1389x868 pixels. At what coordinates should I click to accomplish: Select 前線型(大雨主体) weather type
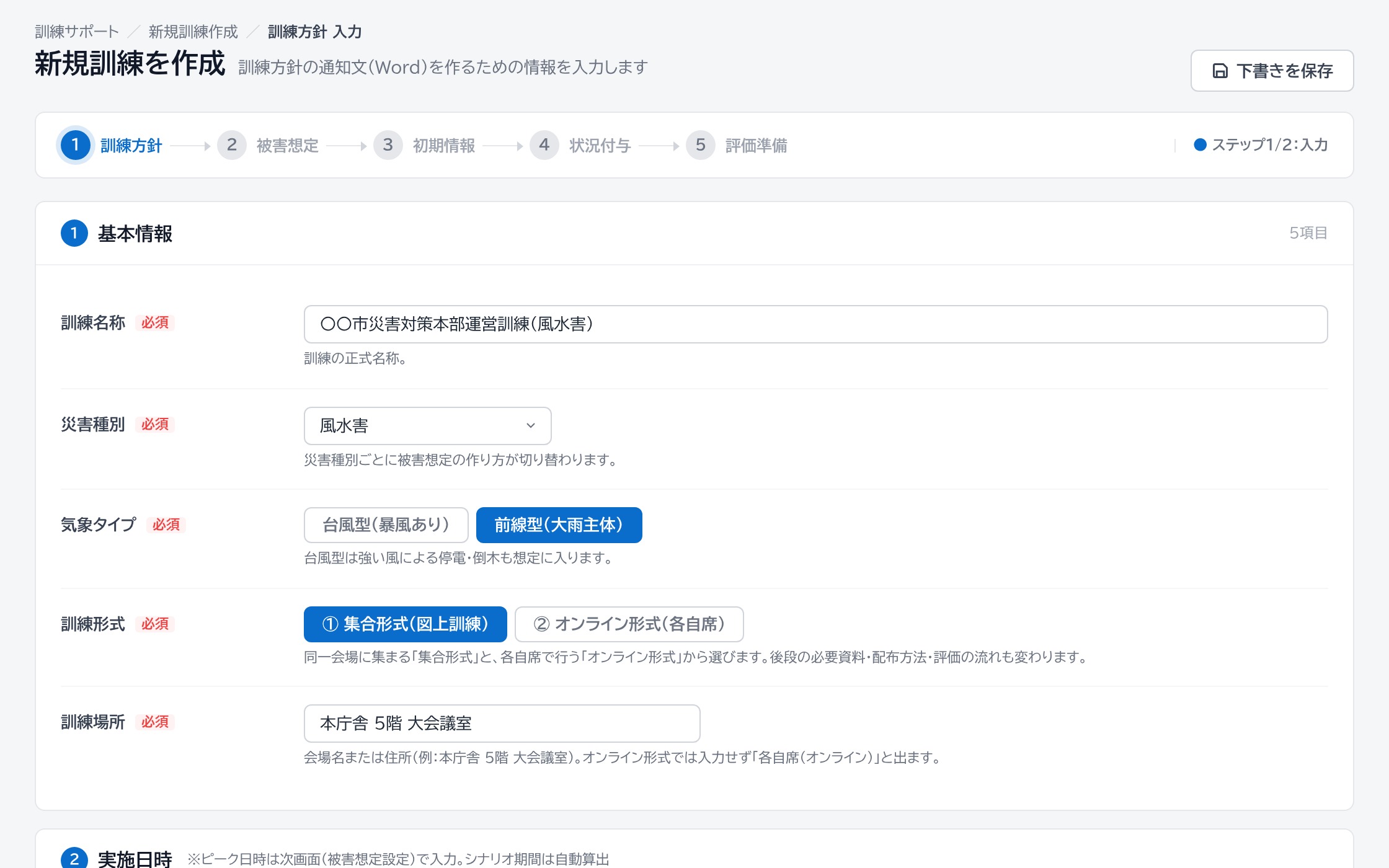point(559,525)
